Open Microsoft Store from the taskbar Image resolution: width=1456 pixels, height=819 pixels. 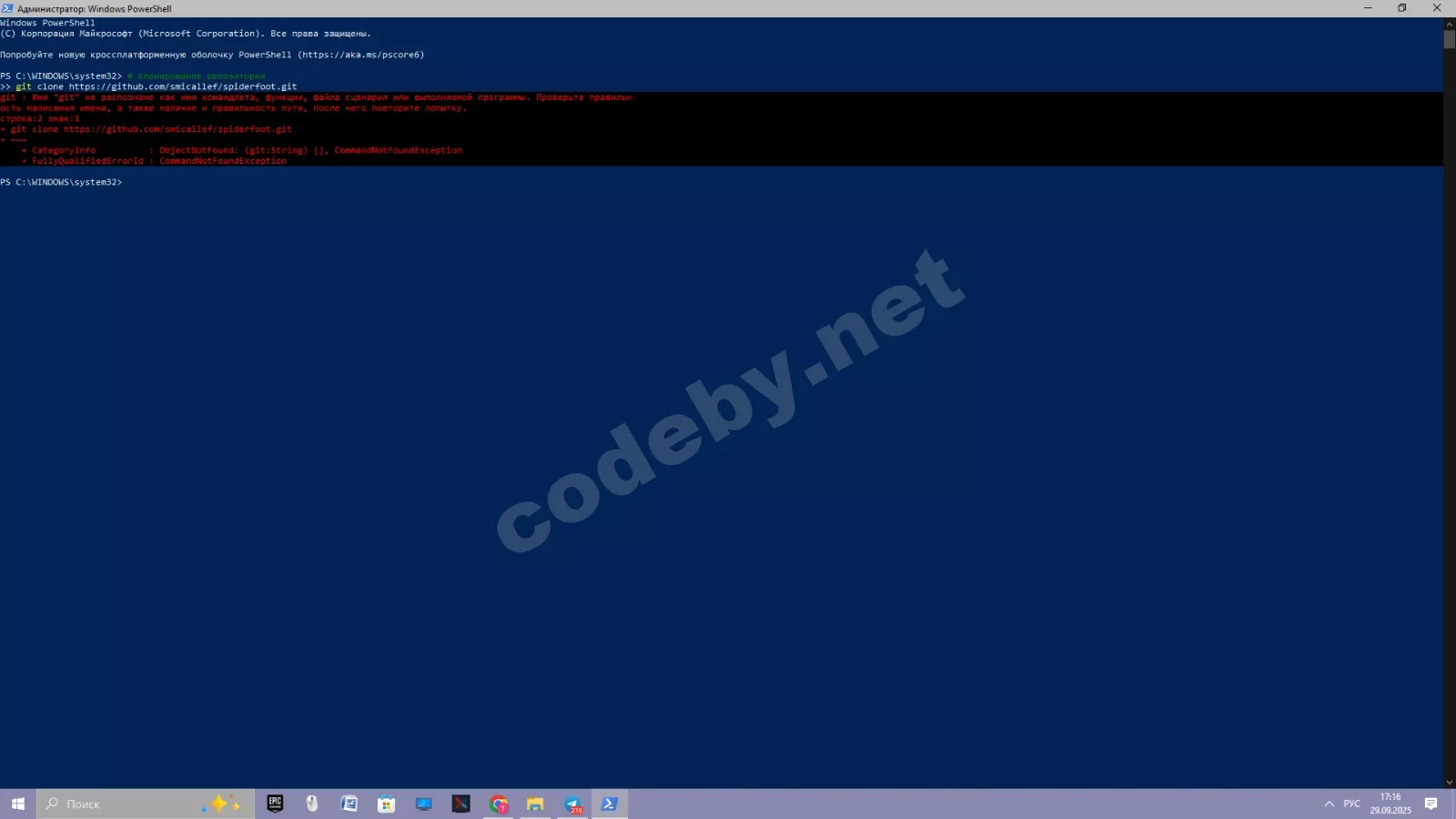[387, 804]
